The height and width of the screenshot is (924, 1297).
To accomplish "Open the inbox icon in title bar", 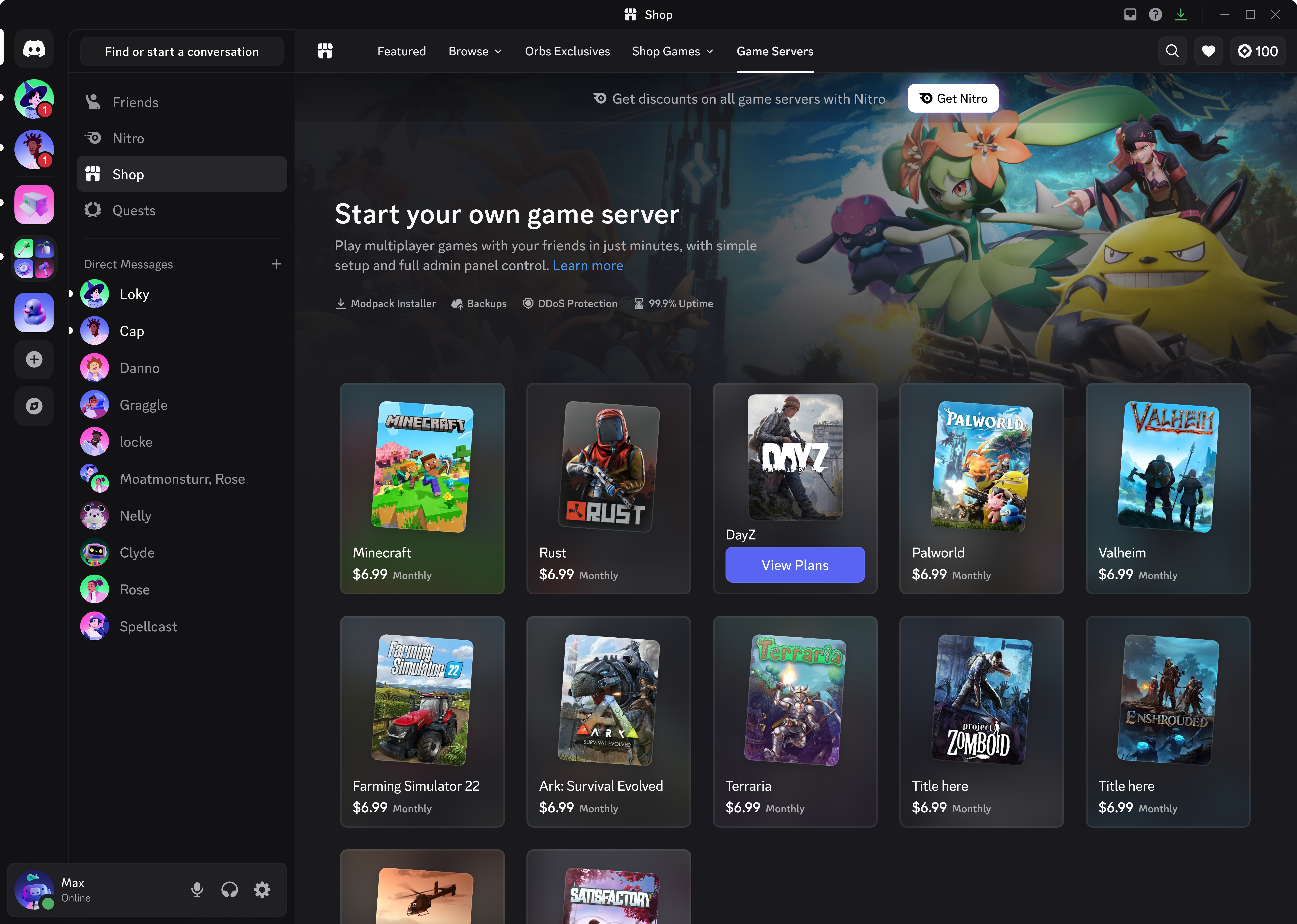I will pyautogui.click(x=1130, y=15).
